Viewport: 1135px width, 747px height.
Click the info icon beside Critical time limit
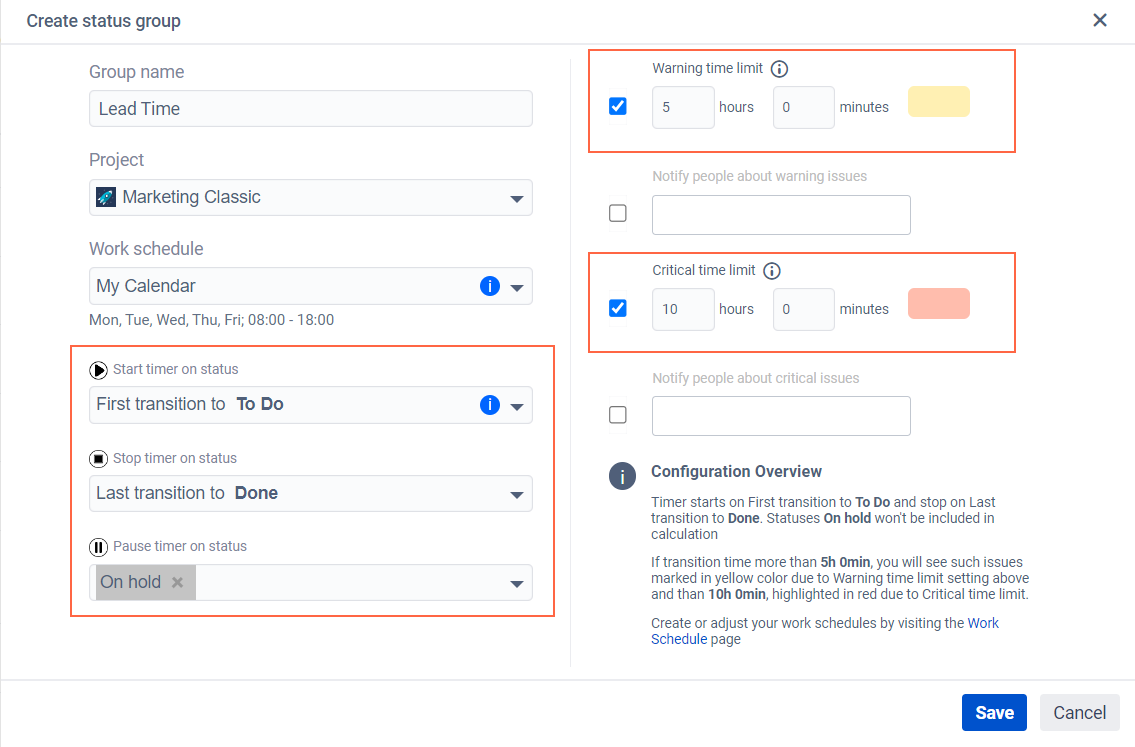click(x=772, y=271)
